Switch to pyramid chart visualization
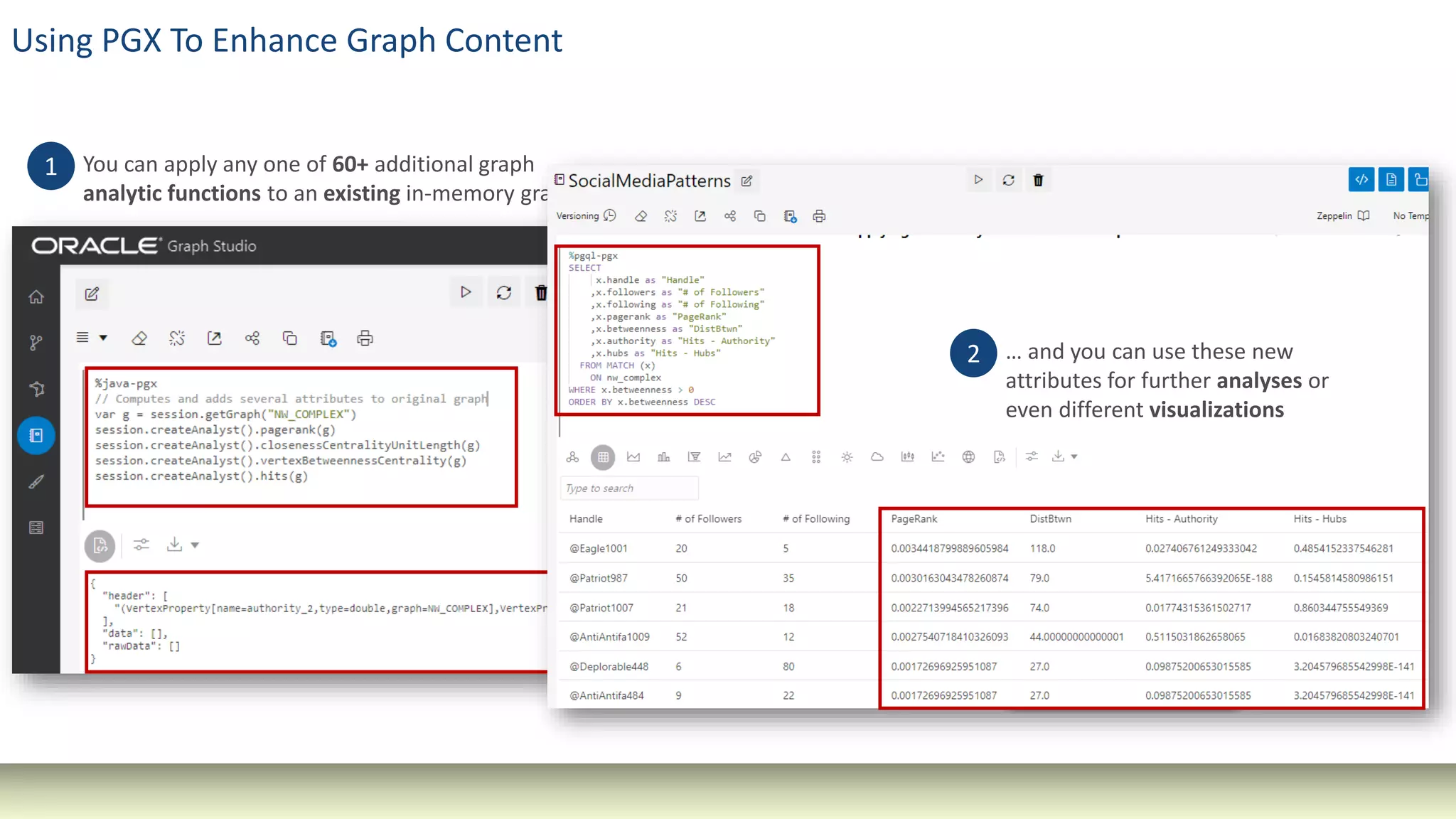The height and width of the screenshot is (819, 1456). (x=786, y=457)
